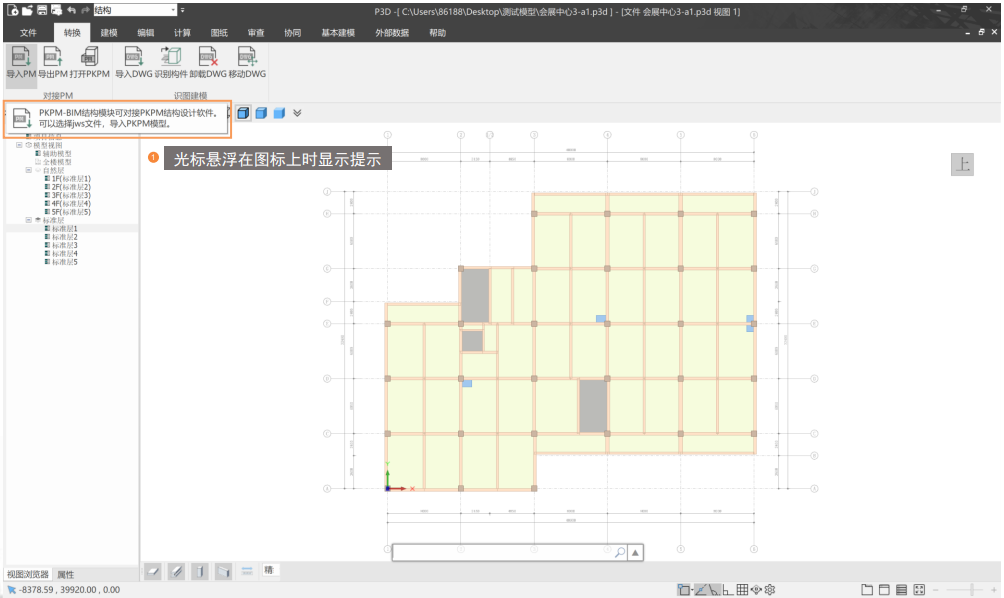Click the blue line-weight icon in bottom toolbar
Screen dimensions: 1004x598
pyautogui.click(x=247, y=570)
